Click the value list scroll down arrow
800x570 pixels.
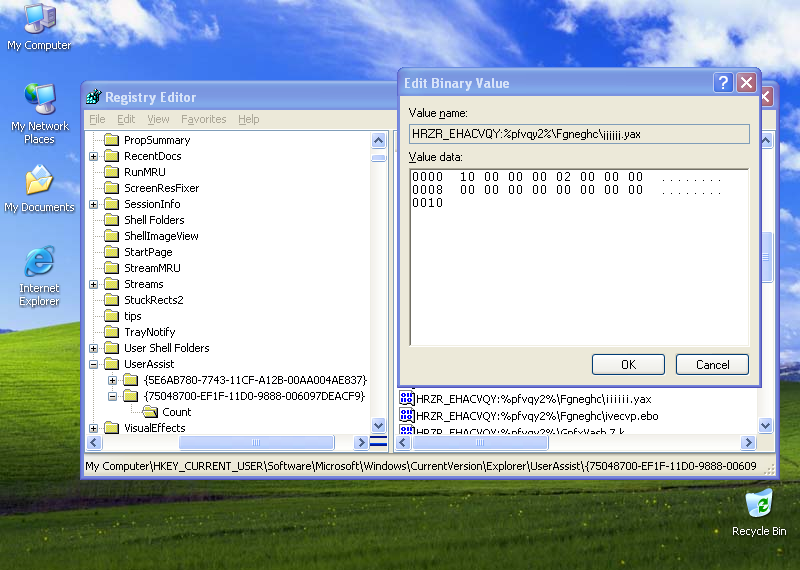point(765,425)
